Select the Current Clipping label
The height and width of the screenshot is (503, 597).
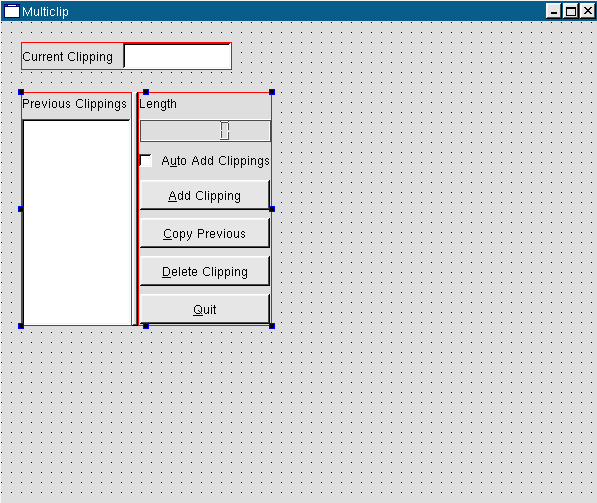click(x=68, y=57)
